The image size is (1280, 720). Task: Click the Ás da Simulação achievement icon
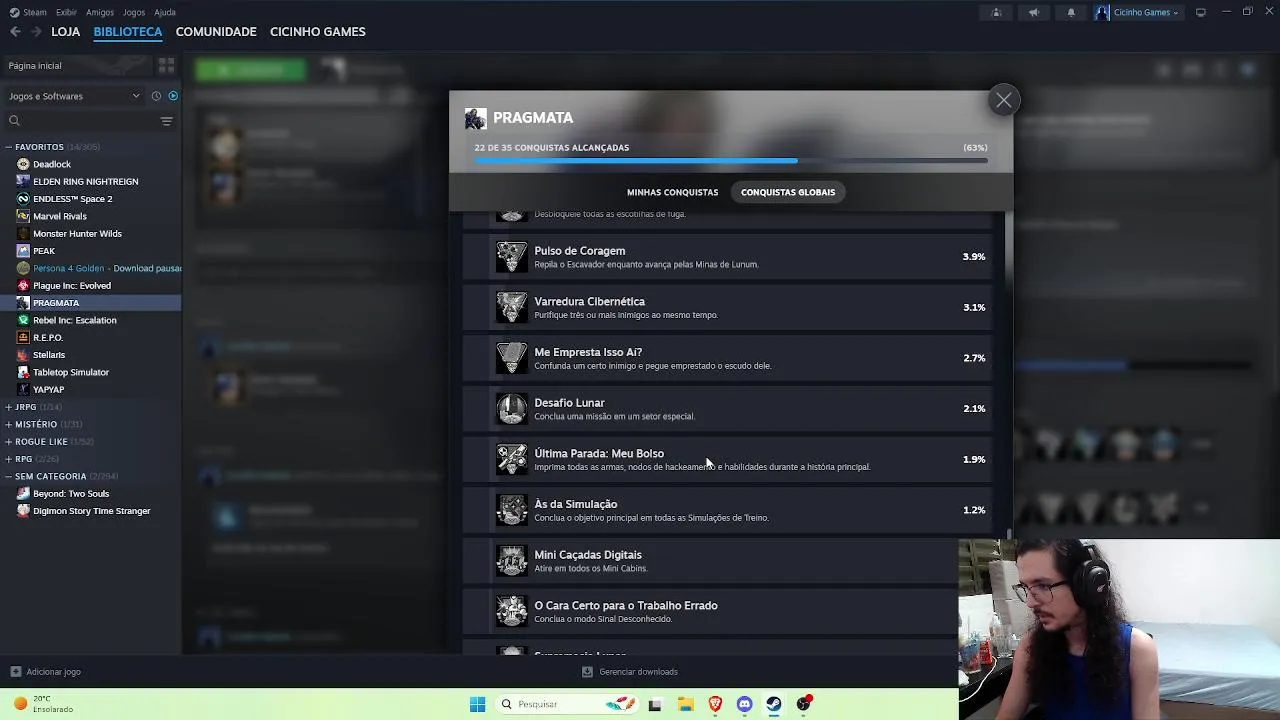[x=512, y=510]
